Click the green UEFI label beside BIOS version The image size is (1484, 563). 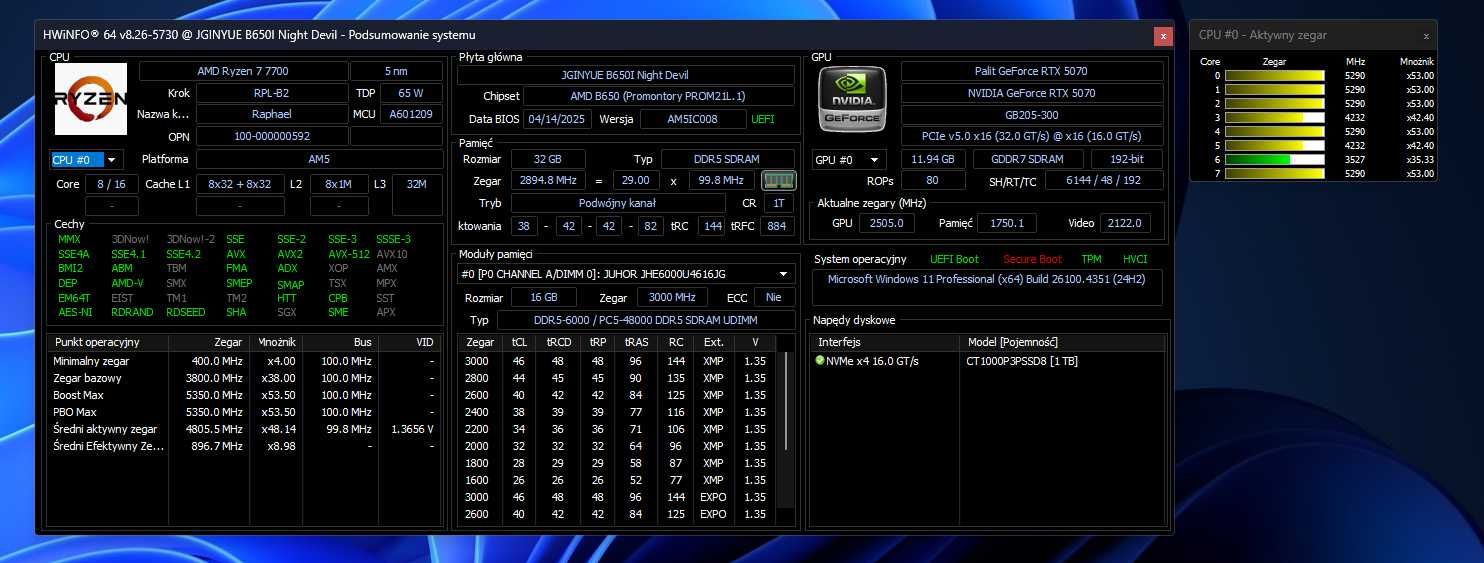[763, 118]
